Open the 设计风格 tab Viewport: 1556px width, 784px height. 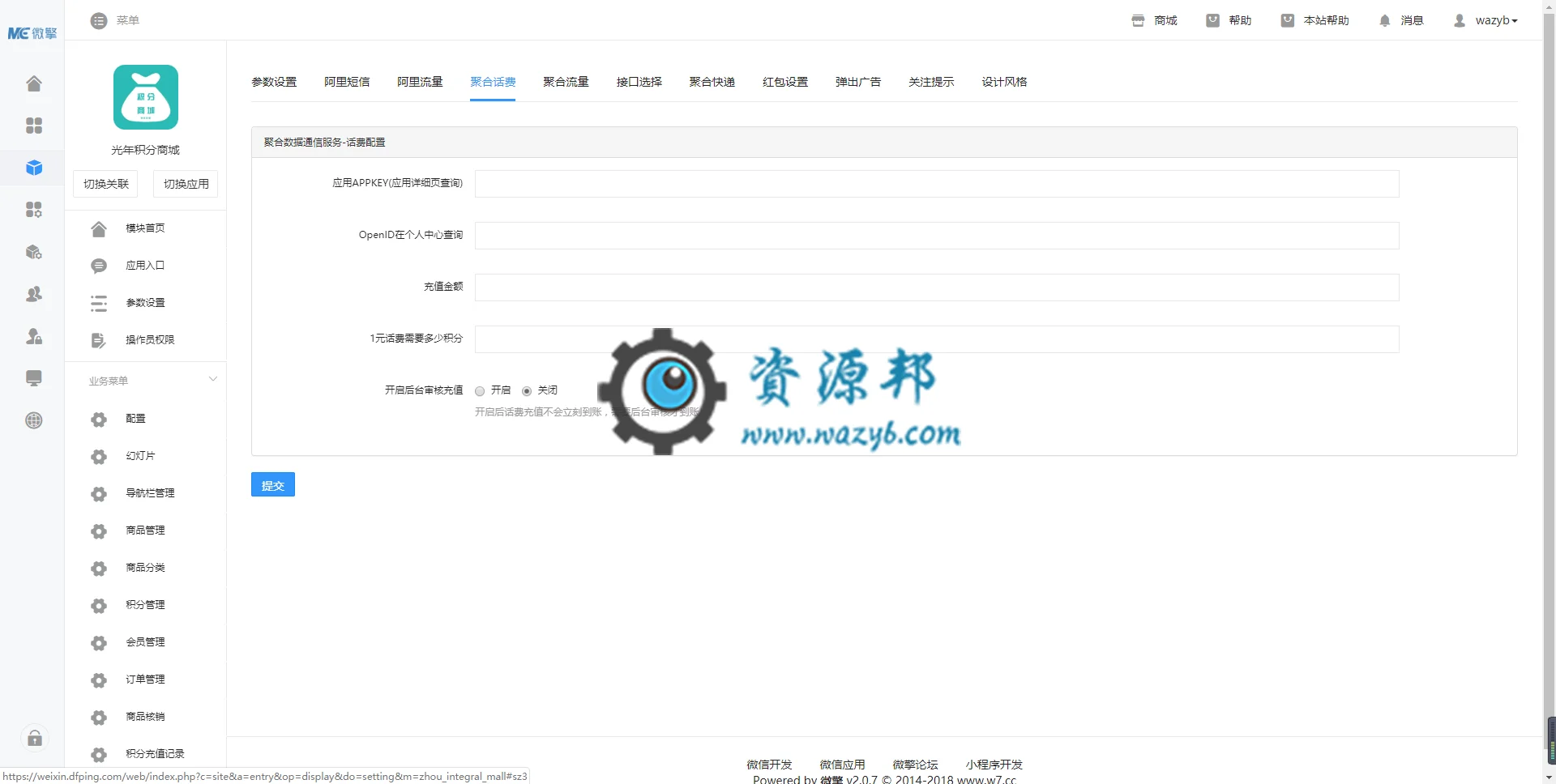coord(1004,82)
